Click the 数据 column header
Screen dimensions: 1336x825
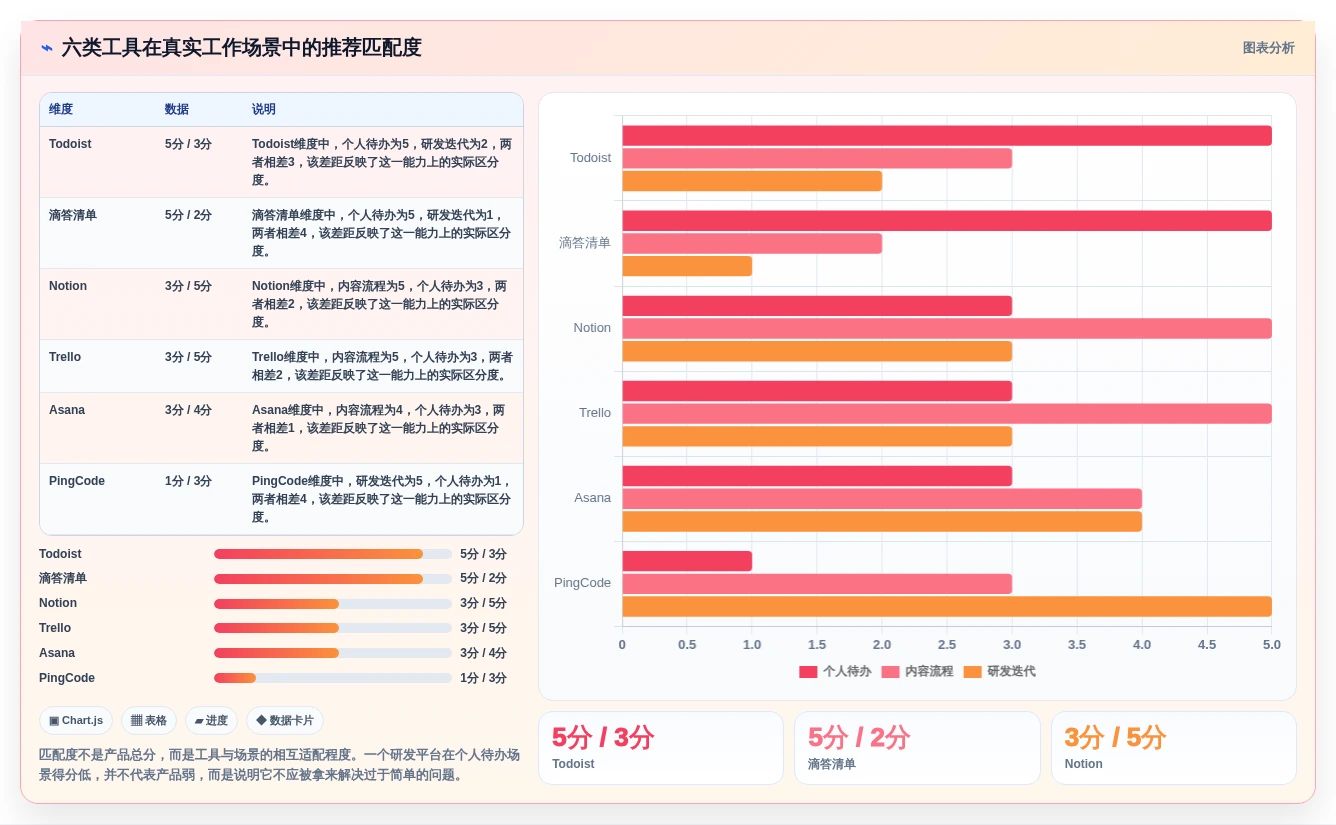click(177, 109)
